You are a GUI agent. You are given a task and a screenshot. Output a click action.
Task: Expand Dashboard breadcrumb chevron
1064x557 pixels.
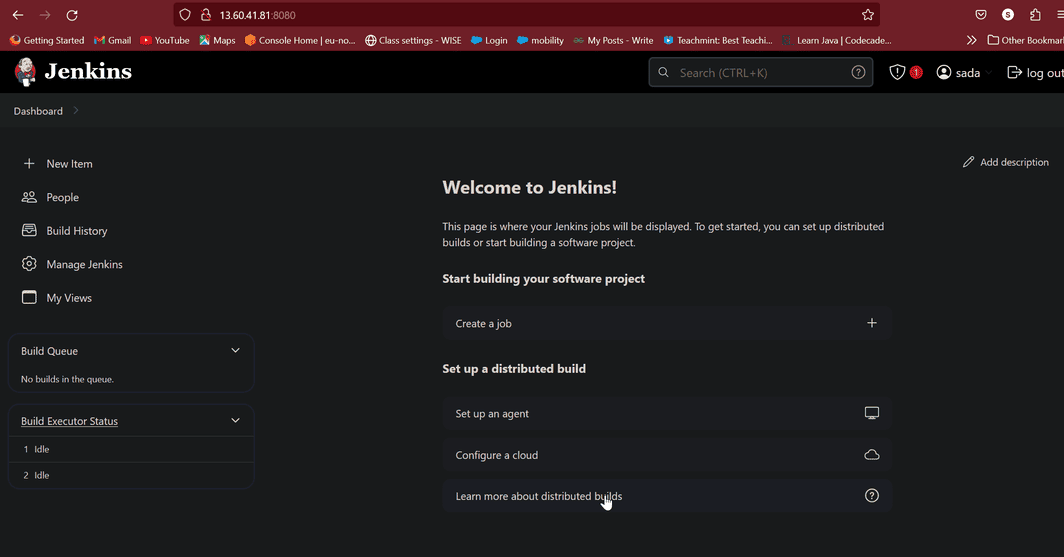click(x=75, y=111)
